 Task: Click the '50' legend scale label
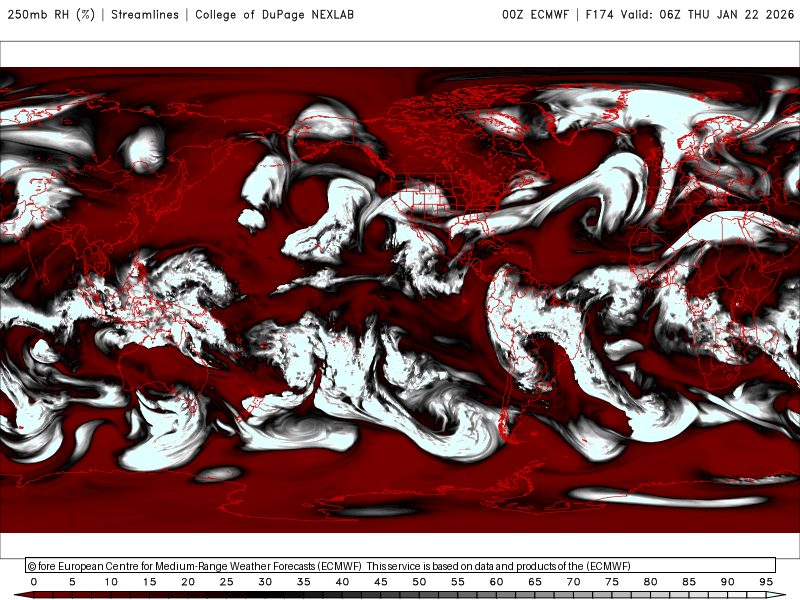[x=419, y=582]
